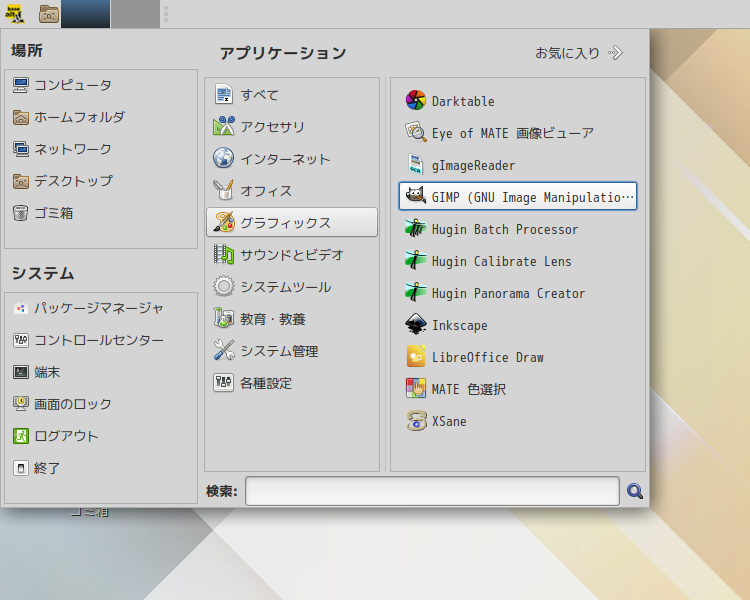The image size is (750, 600).
Task: Click the Hugin Calibrate Lens text
Action: tap(502, 261)
